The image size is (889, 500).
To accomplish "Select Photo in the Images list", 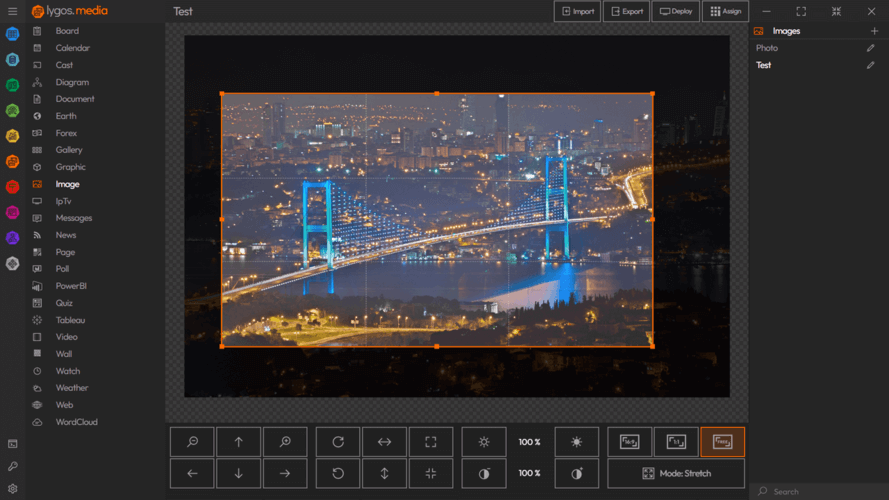I will [x=767, y=48].
